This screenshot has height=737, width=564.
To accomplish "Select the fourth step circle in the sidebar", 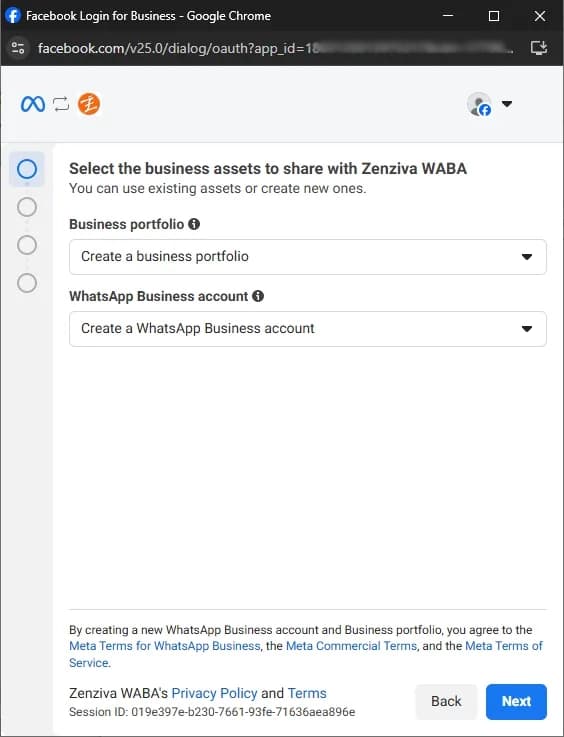I will pyautogui.click(x=27, y=283).
